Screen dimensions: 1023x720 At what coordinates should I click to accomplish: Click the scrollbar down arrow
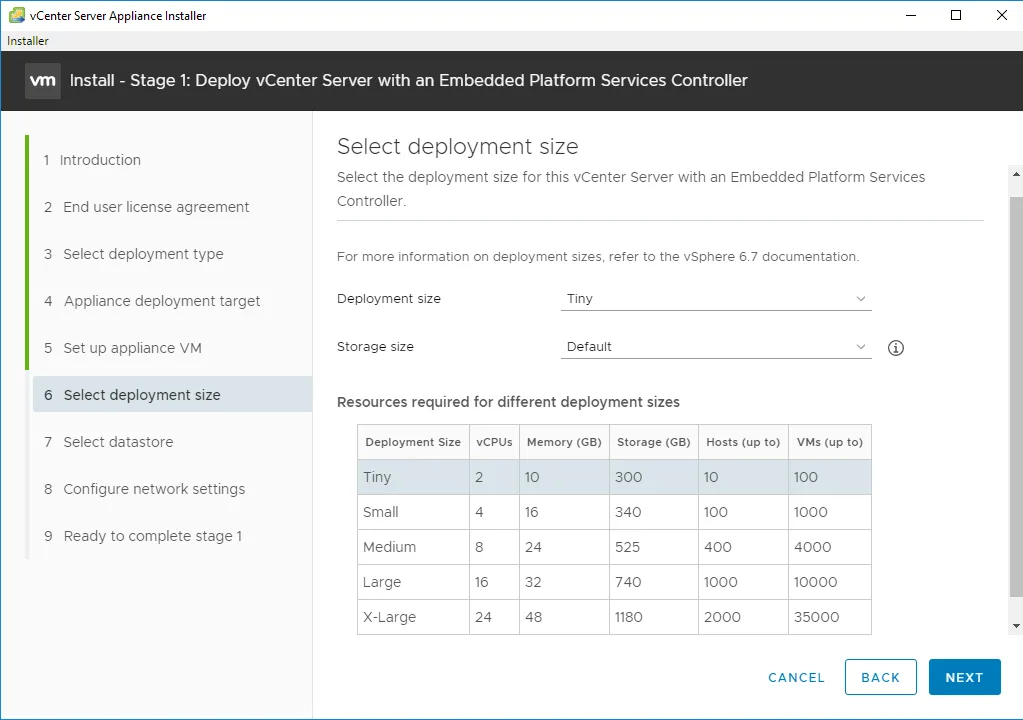[1016, 625]
